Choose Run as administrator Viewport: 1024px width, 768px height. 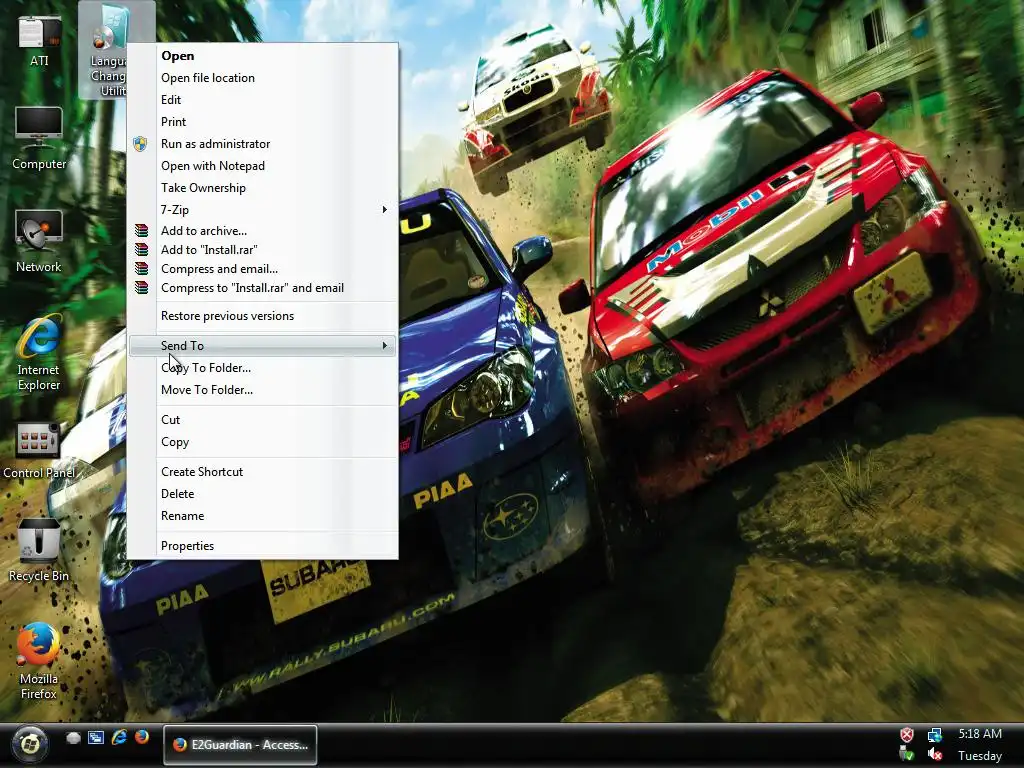(x=263, y=144)
